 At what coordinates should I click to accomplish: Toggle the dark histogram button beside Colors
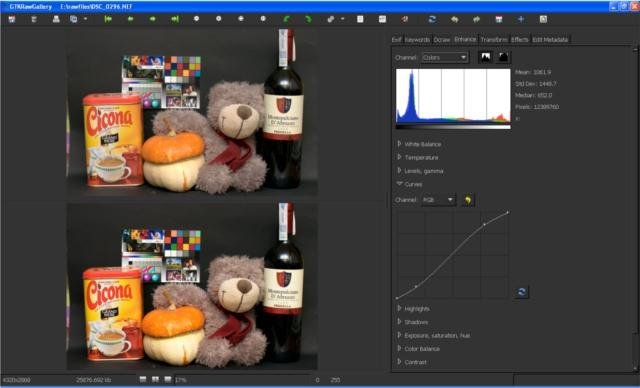(x=503, y=57)
